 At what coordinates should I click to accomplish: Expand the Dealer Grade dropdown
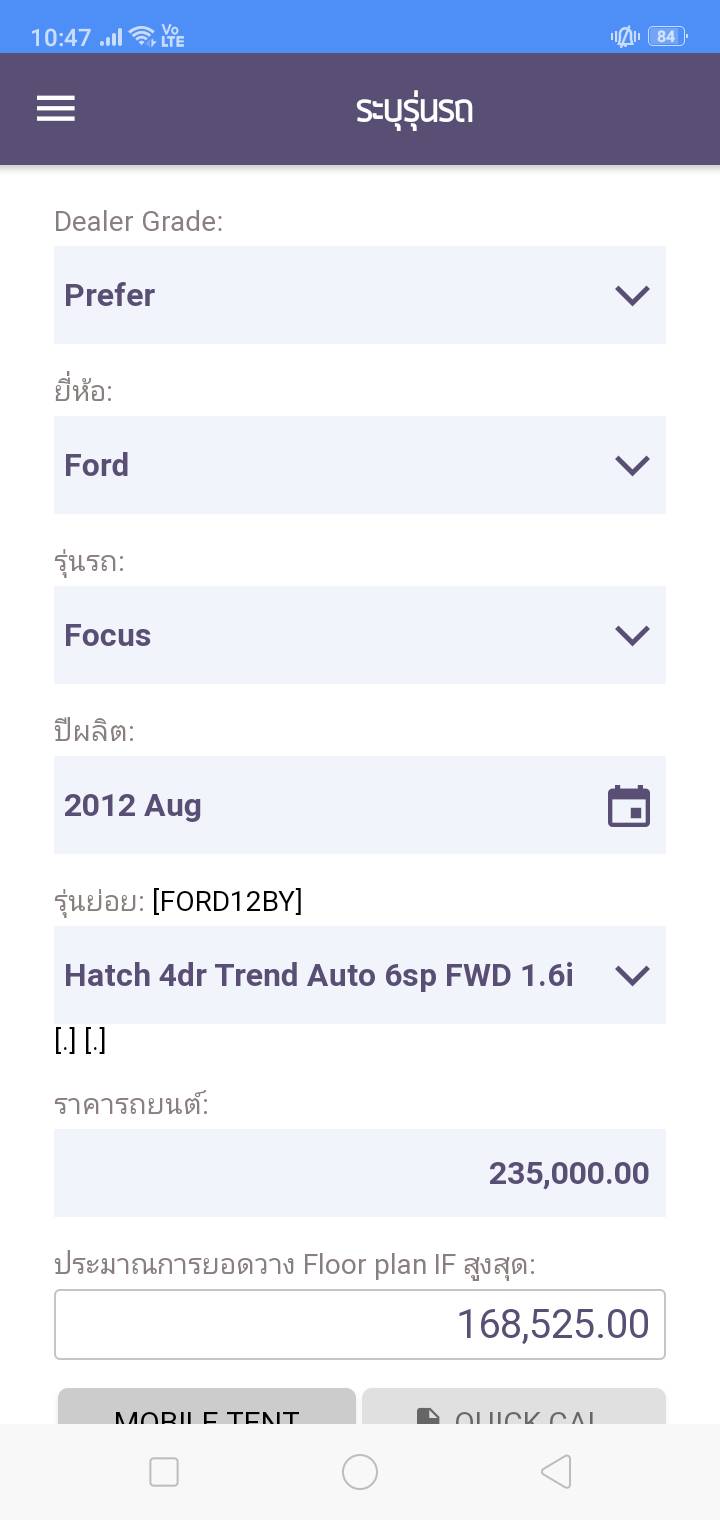coord(360,295)
